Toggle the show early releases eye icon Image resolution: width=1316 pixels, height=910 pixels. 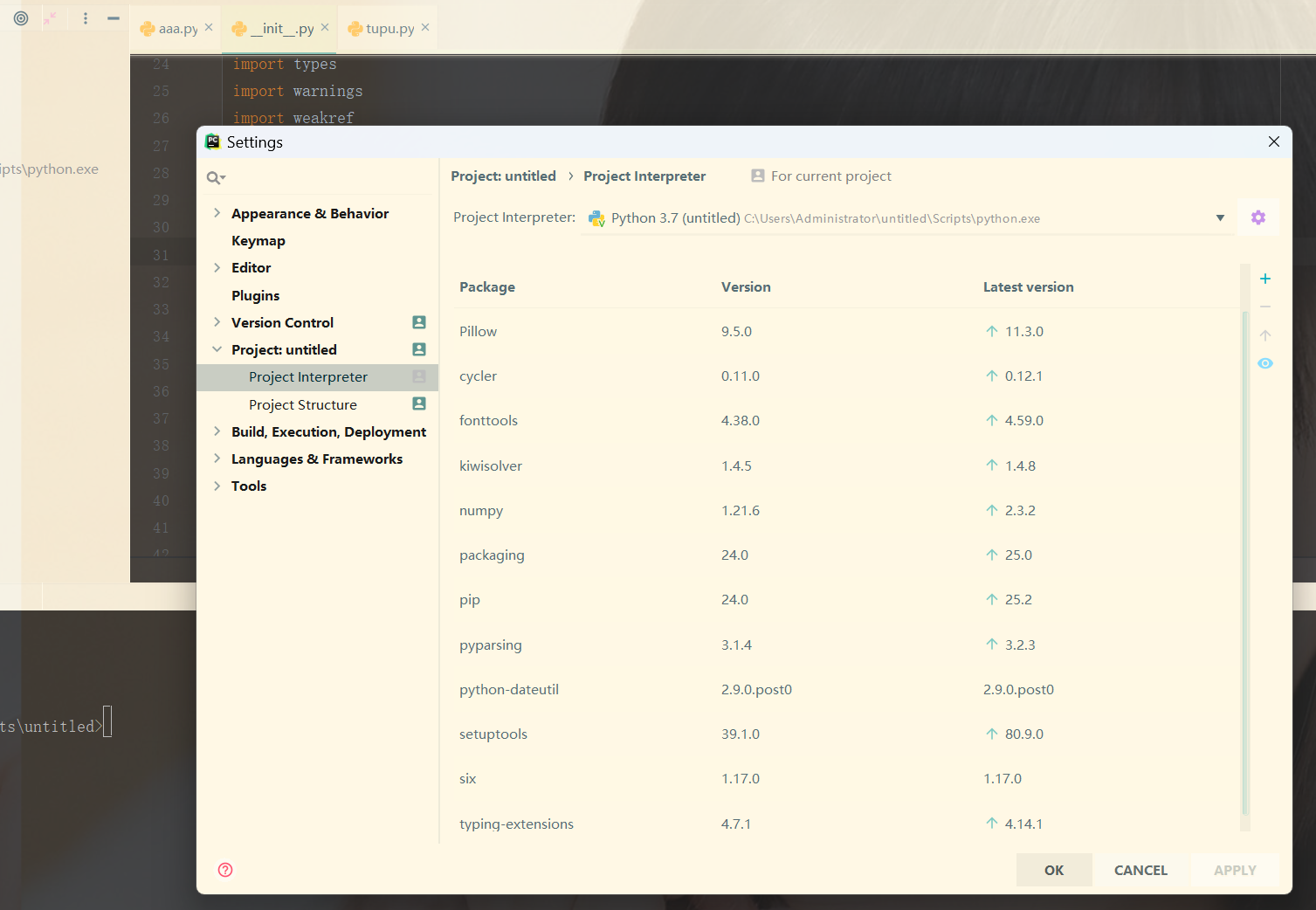pos(1264,363)
